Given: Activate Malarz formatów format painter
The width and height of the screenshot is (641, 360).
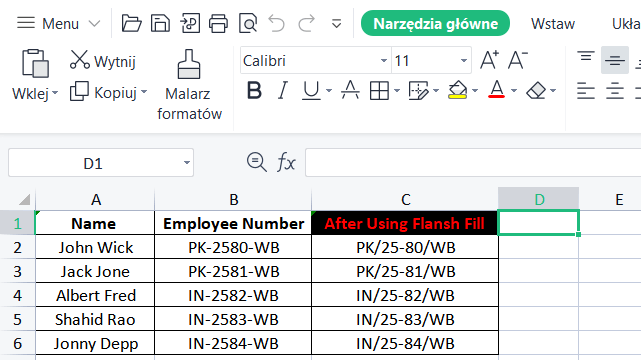Looking at the screenshot, I should (x=189, y=85).
